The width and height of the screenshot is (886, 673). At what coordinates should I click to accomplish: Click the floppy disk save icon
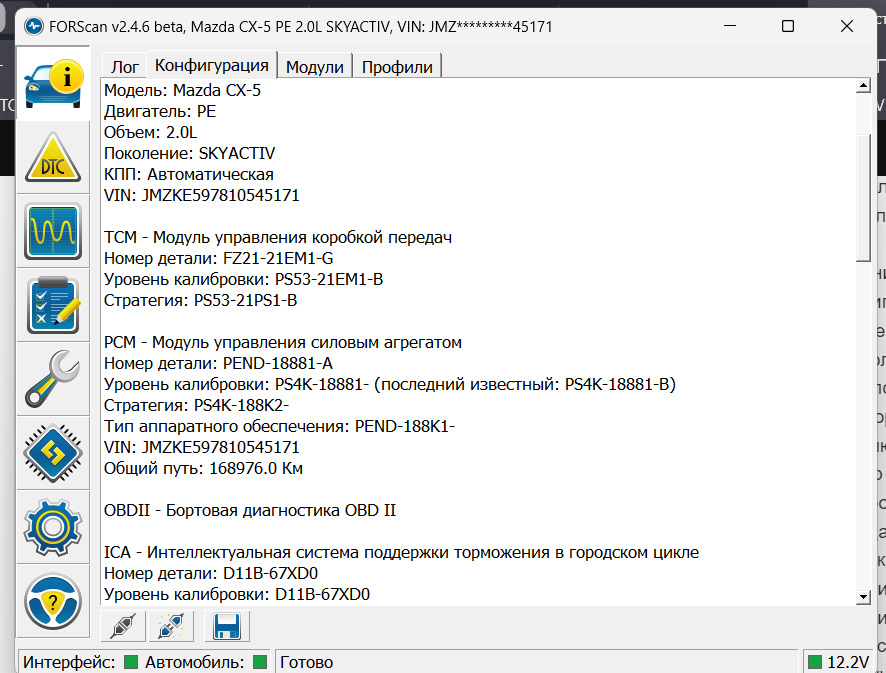click(227, 626)
